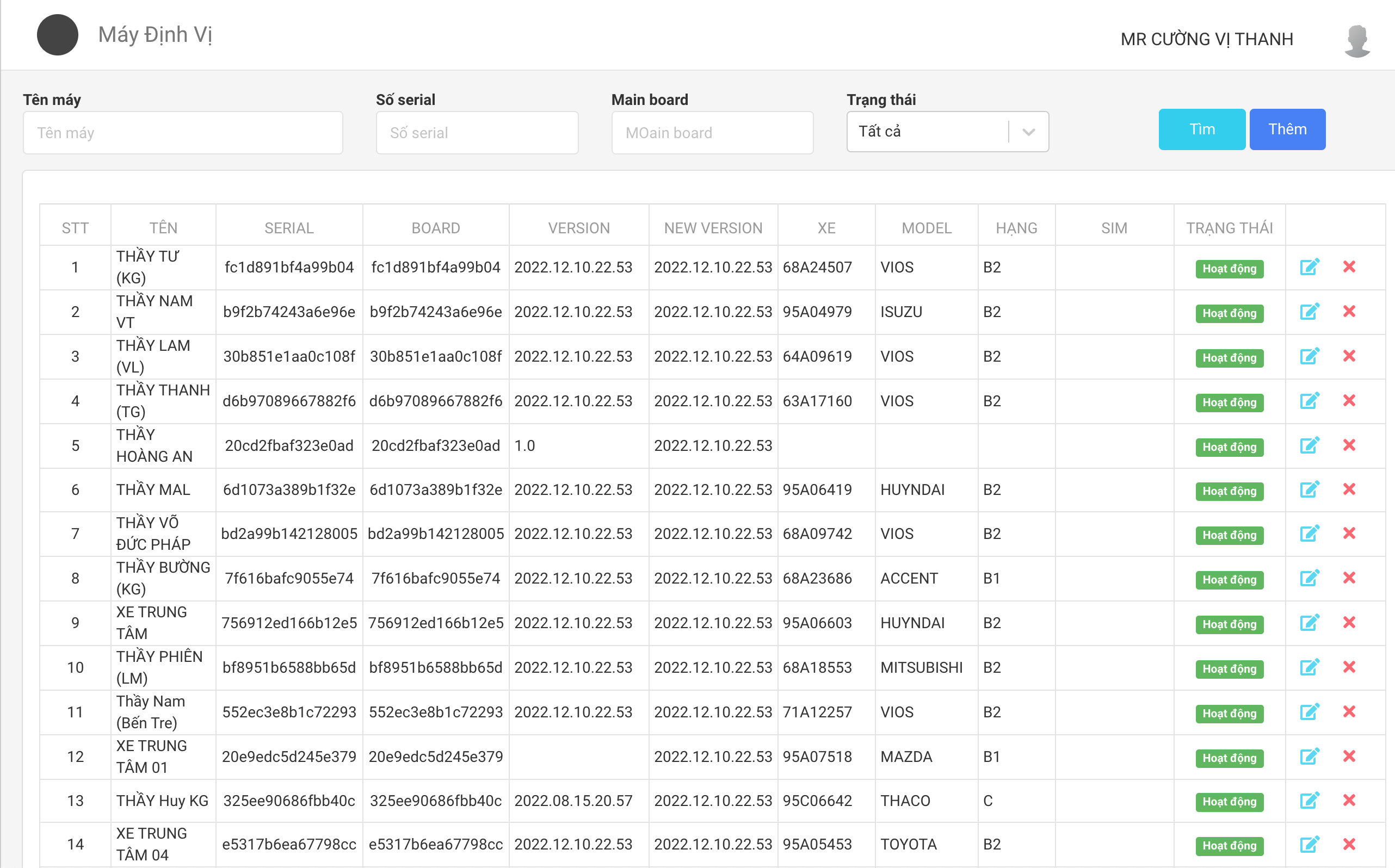Edit the THẦY TƯ (KG) device row

[x=1309, y=267]
